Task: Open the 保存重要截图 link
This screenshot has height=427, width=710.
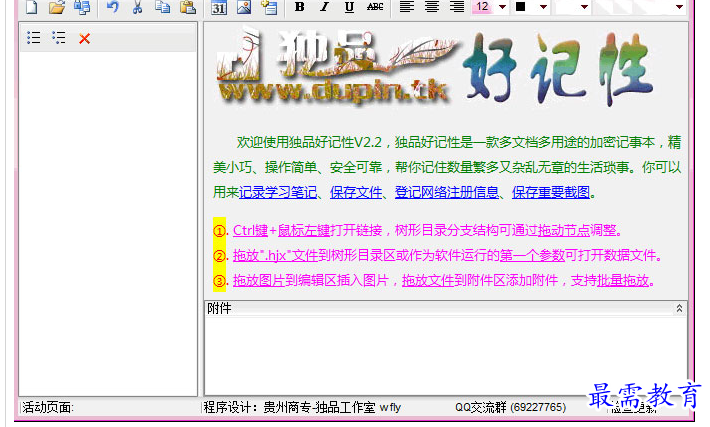Action: coord(551,192)
